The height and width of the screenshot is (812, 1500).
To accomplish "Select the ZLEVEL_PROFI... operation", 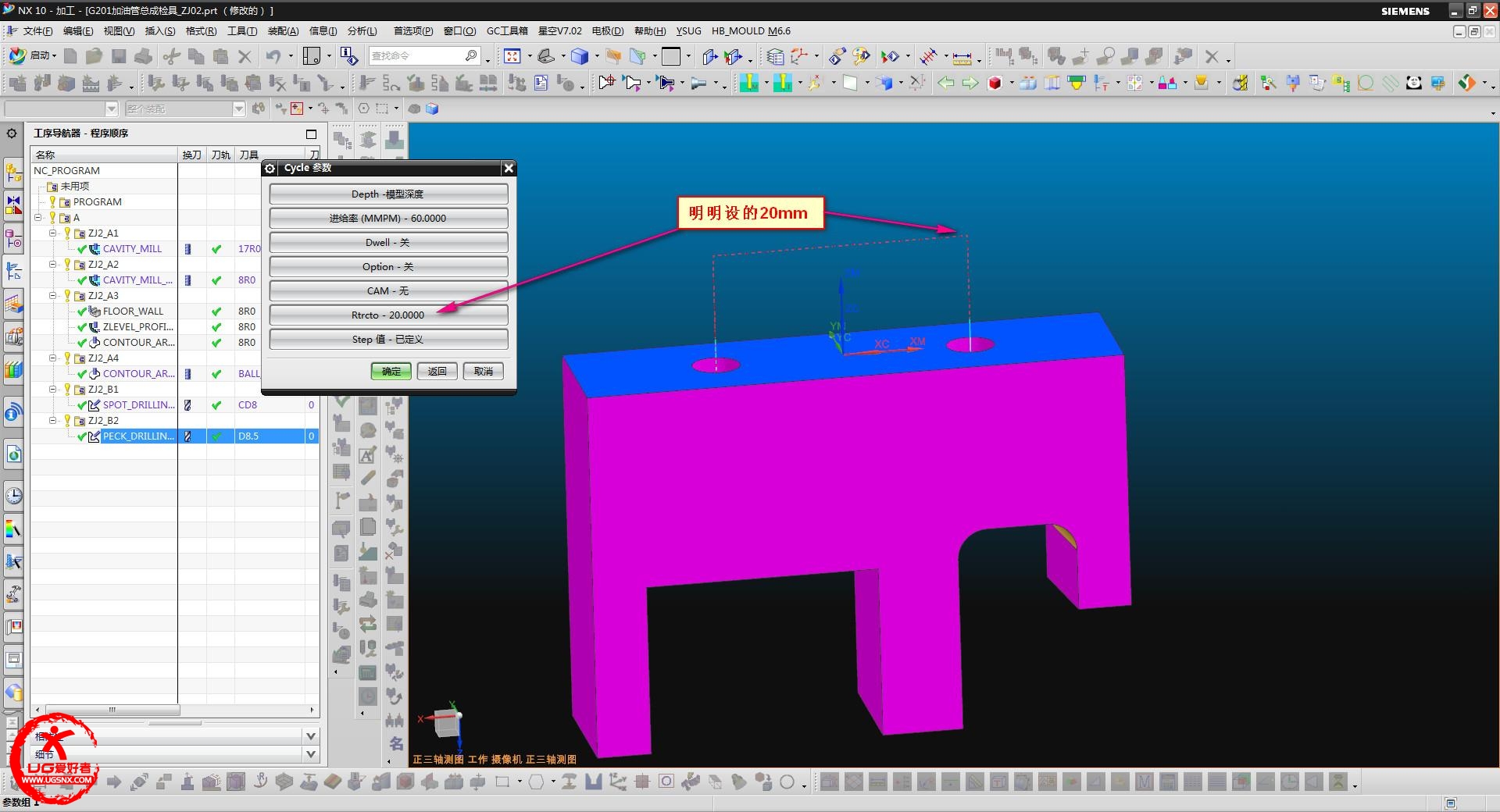I will [138, 326].
